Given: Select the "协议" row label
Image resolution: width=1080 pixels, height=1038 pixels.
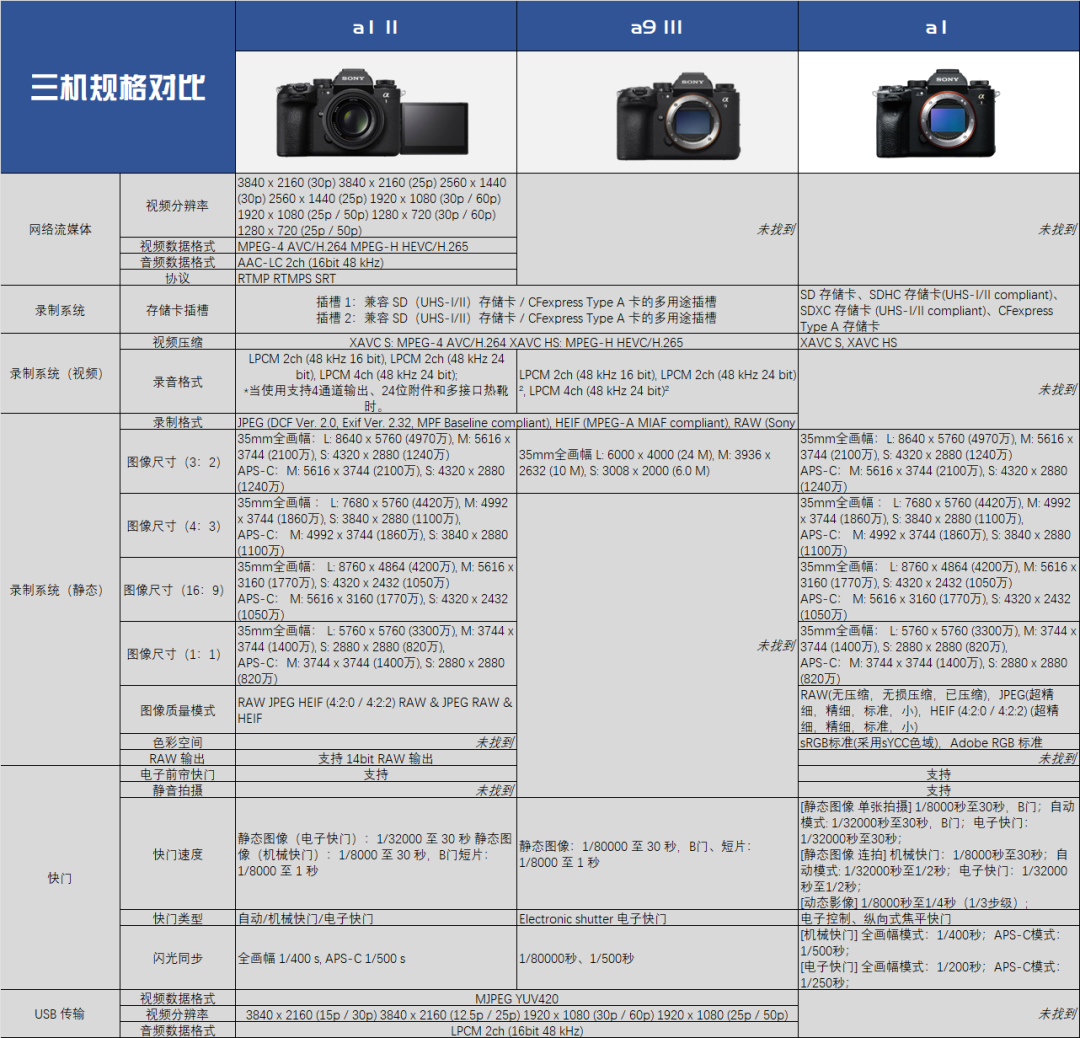Looking at the screenshot, I should 178,278.
